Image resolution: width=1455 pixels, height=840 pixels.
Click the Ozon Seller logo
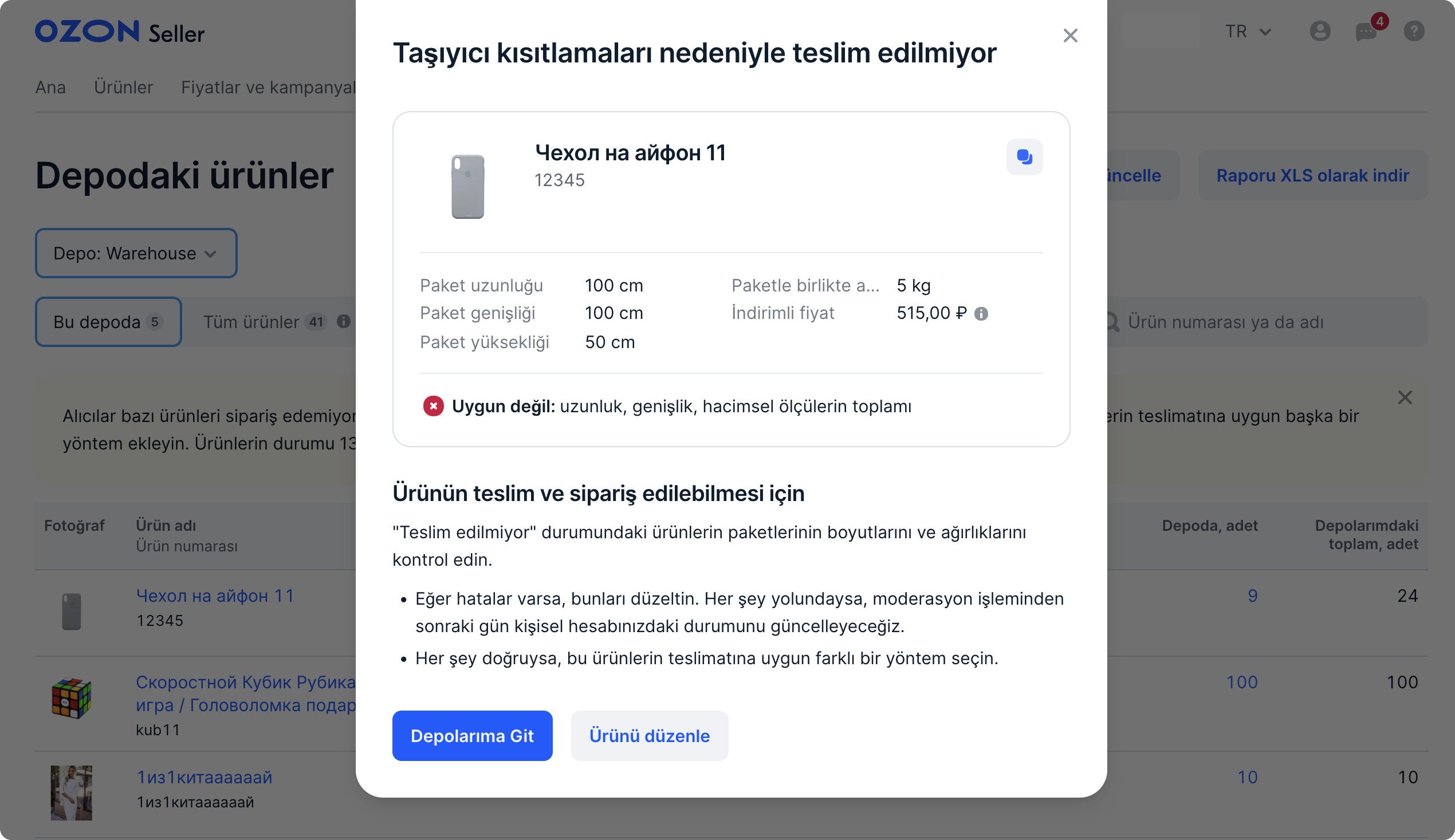point(120,32)
